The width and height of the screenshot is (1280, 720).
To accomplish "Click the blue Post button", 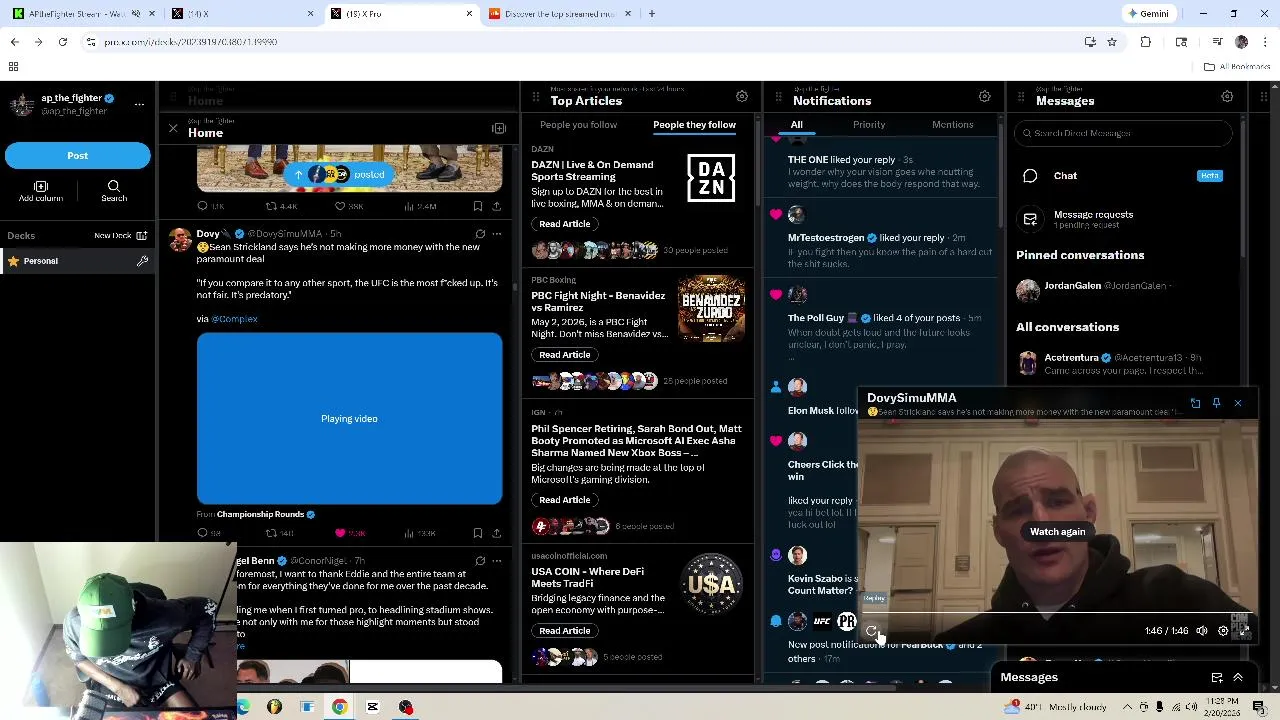I will [77, 156].
